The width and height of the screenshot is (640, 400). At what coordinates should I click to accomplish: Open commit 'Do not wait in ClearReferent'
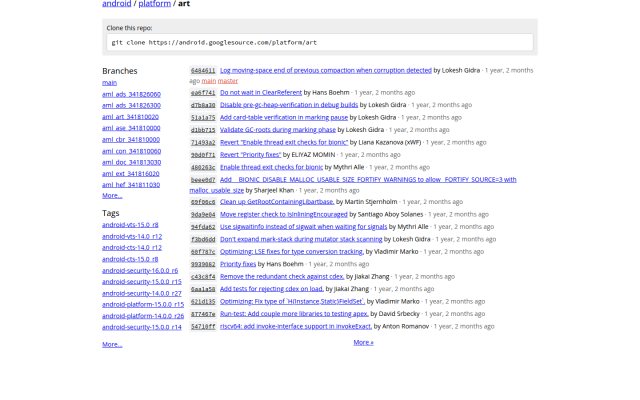[x=261, y=93]
